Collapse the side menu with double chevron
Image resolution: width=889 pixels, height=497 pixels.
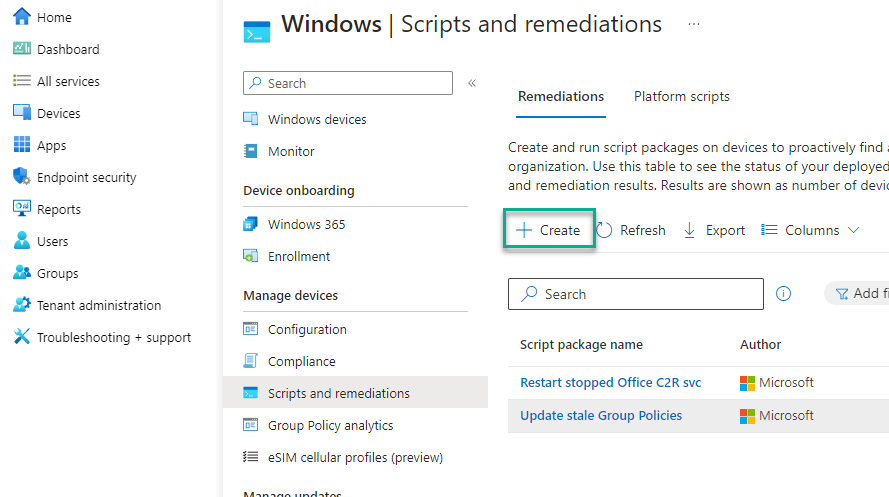(x=472, y=83)
